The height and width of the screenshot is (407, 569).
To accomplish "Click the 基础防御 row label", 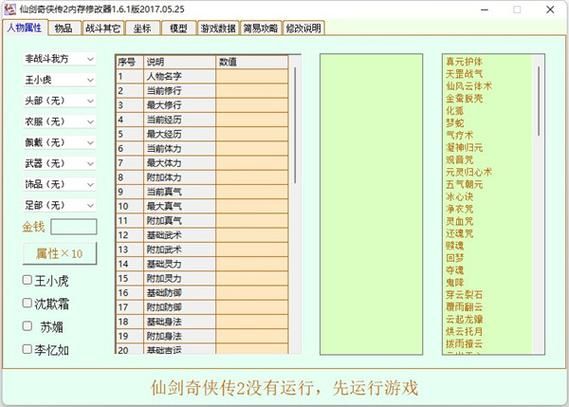I will click(164, 293).
